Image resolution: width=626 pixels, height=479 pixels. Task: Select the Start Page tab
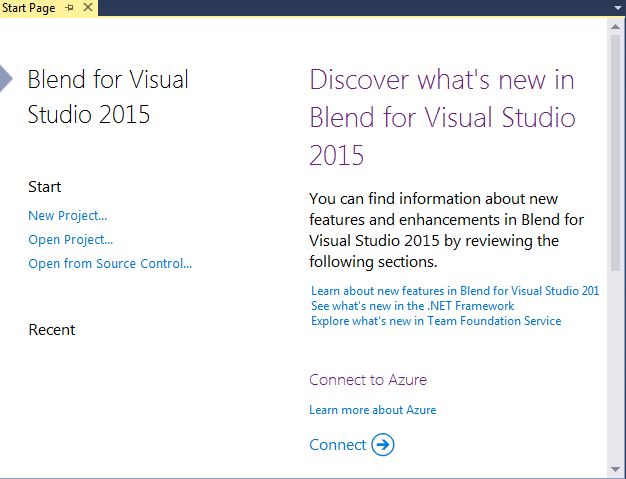(x=29, y=8)
